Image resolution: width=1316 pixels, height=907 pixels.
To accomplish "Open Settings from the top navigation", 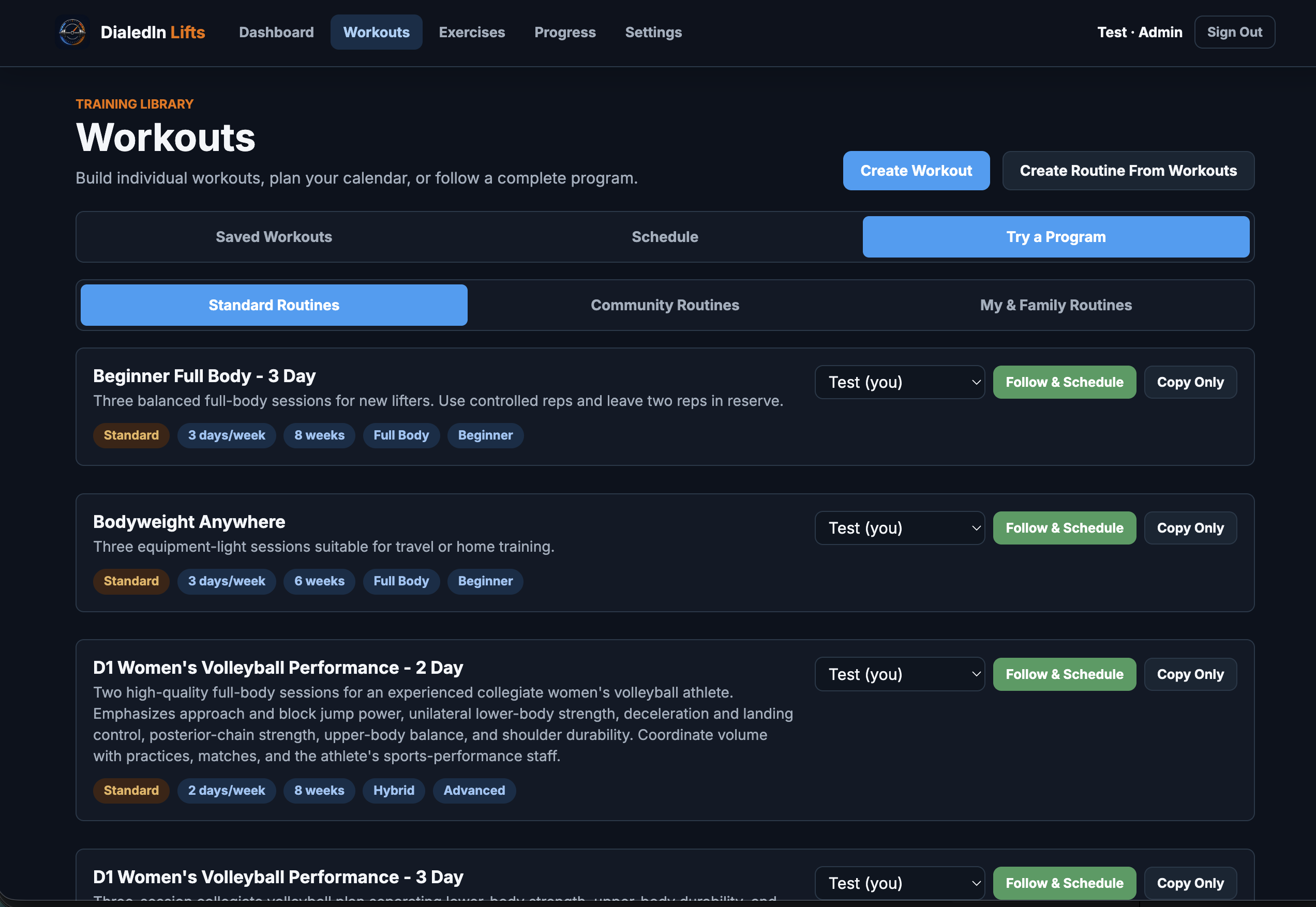I will (x=653, y=32).
